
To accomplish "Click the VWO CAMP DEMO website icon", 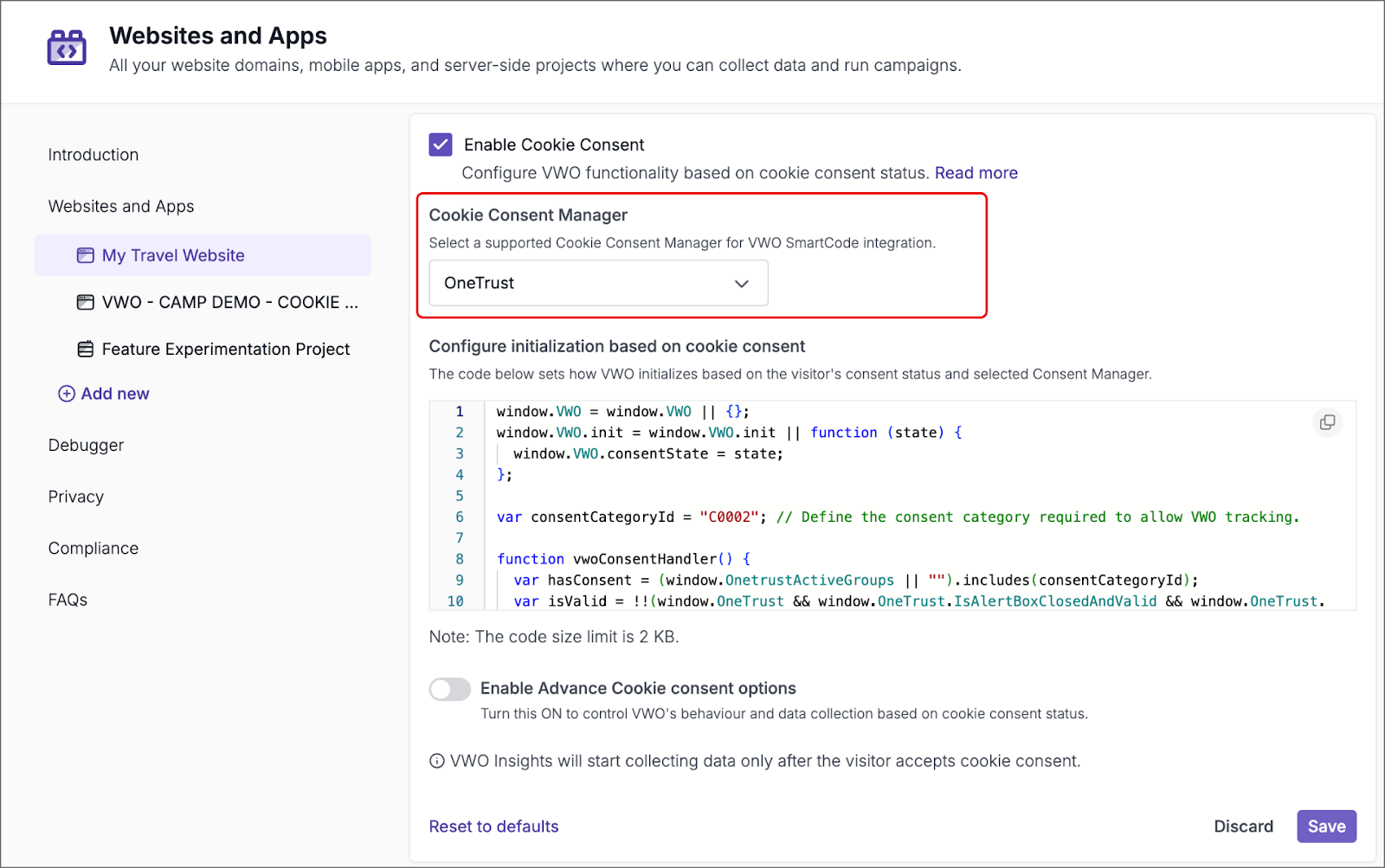I will click(86, 302).
